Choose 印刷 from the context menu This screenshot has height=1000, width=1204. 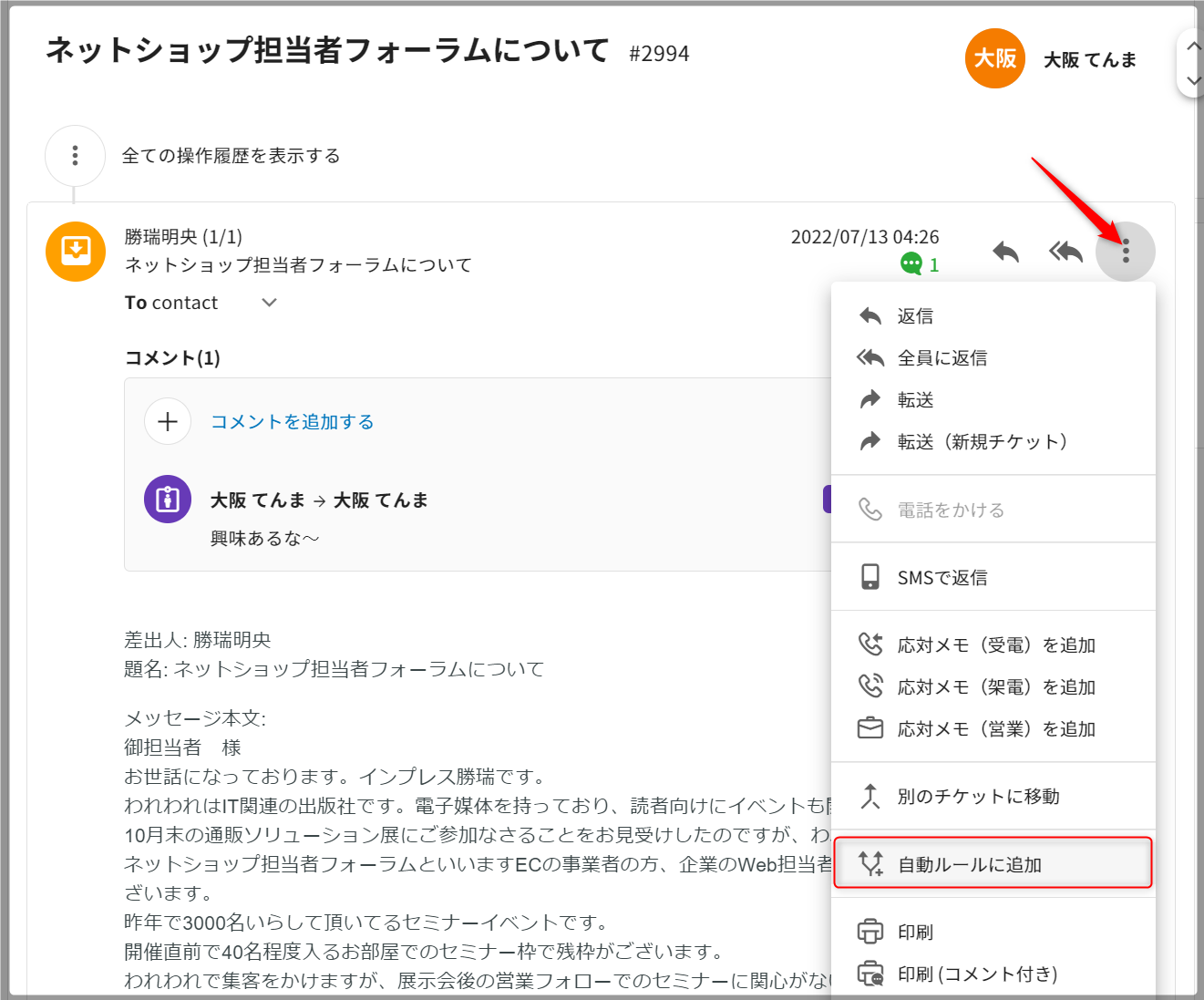915,932
